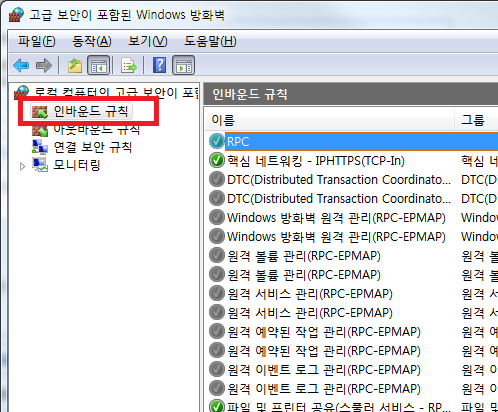The width and height of the screenshot is (498, 412).
Task: Click the firewall icon in the title bar
Action: pyautogui.click(x=16, y=15)
